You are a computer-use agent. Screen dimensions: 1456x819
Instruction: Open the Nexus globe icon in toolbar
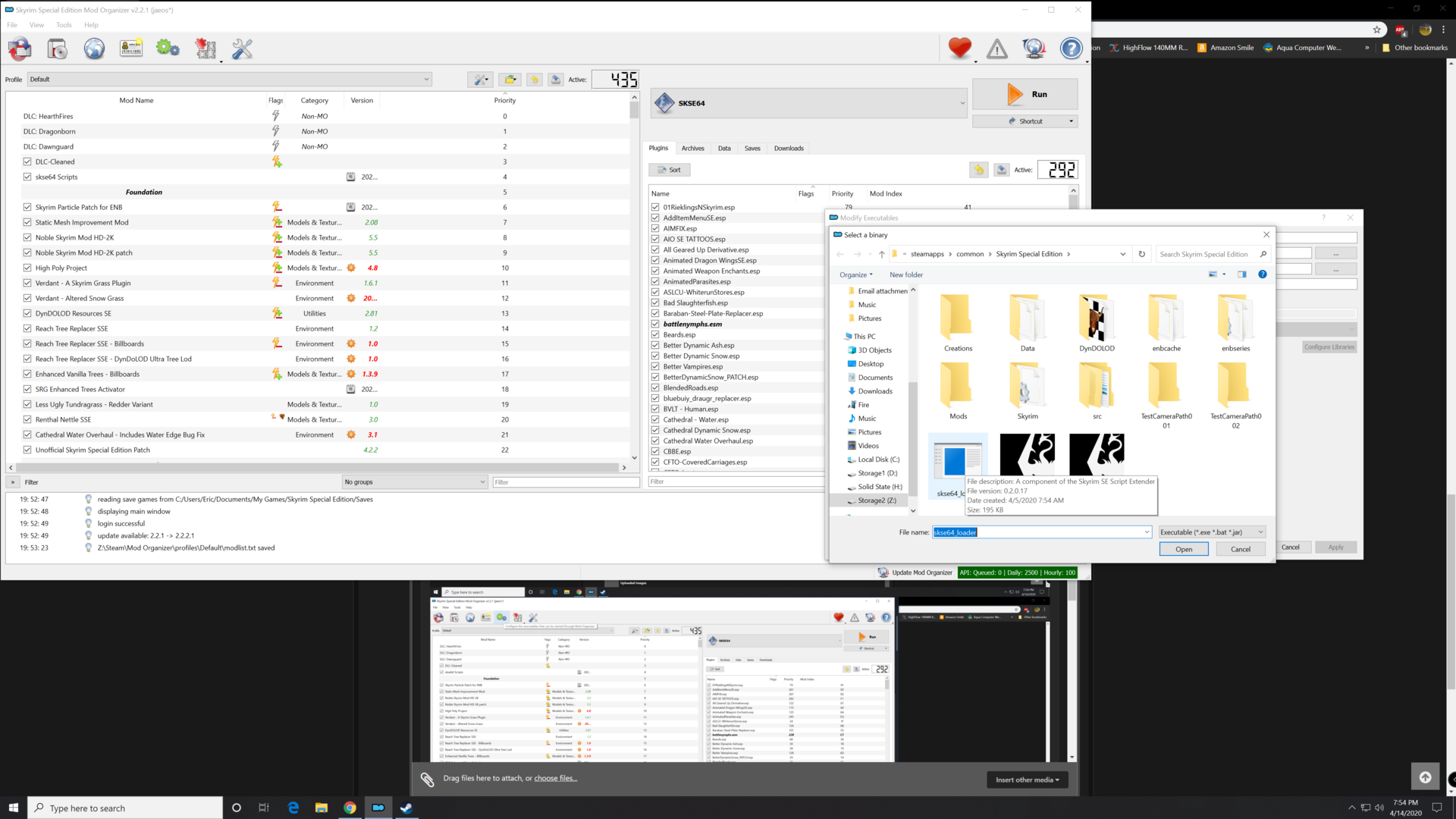[x=94, y=49]
